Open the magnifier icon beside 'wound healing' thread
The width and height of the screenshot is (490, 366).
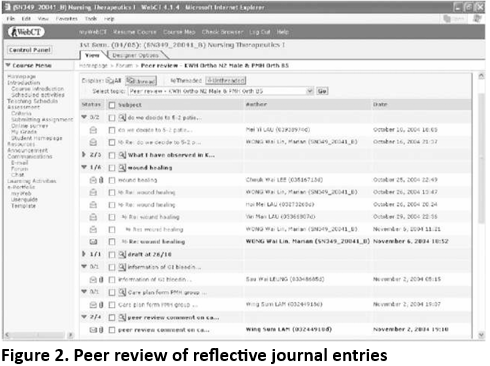click(122, 167)
